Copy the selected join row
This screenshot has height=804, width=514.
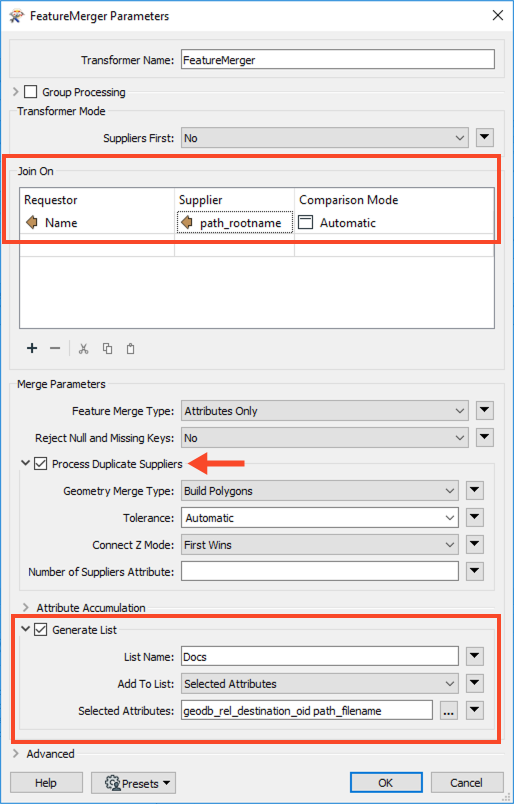[x=107, y=349]
